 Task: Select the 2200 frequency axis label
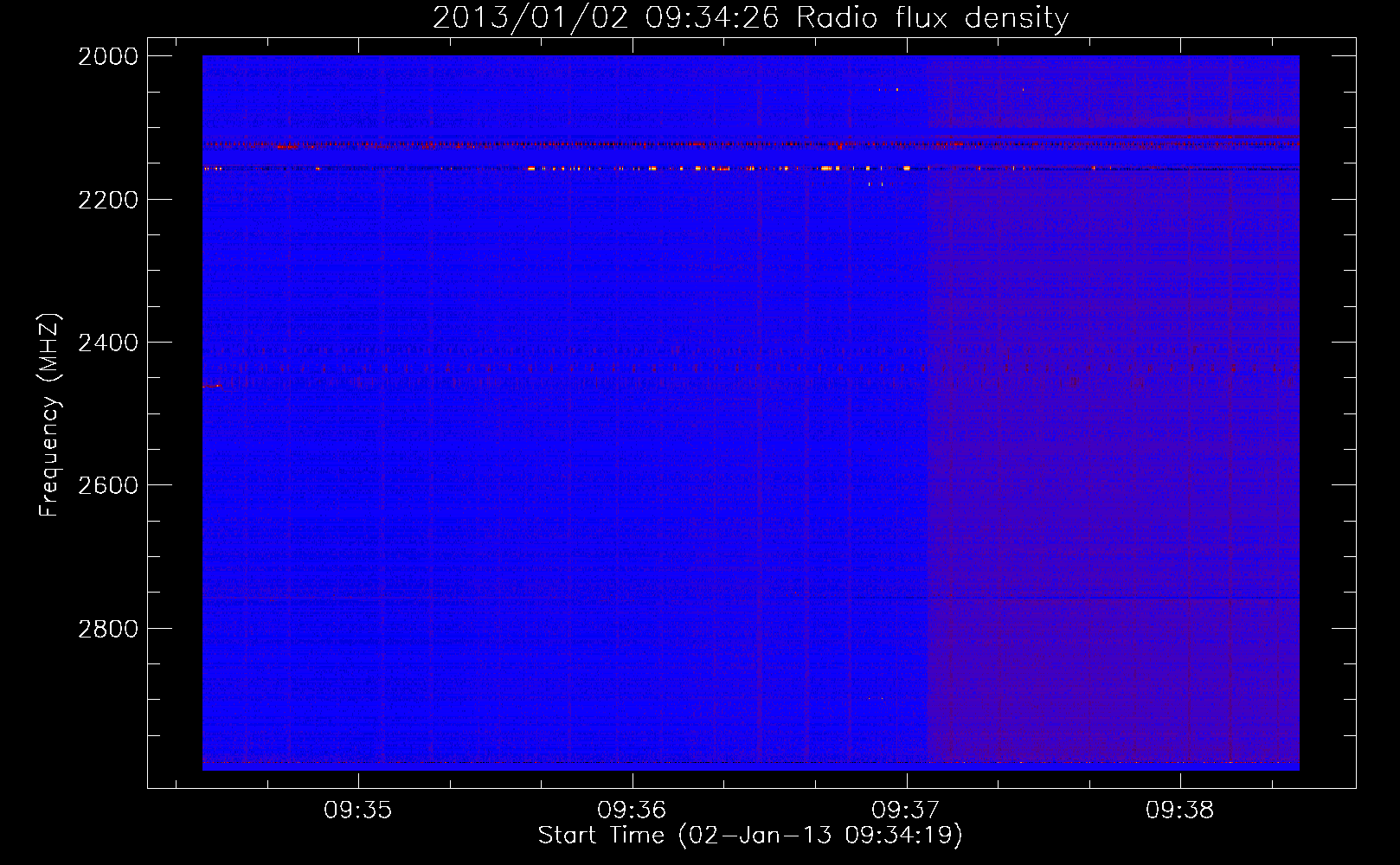pos(108,200)
